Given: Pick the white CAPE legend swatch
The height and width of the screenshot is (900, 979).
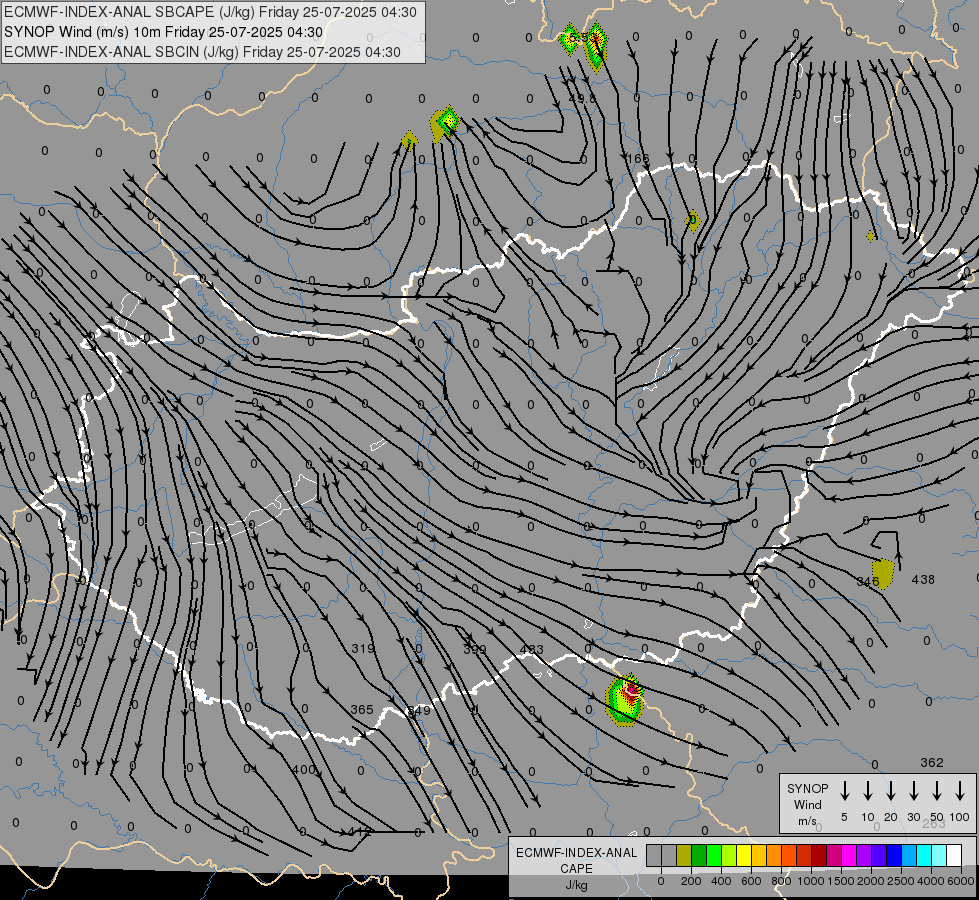Looking at the screenshot, I should [953, 855].
